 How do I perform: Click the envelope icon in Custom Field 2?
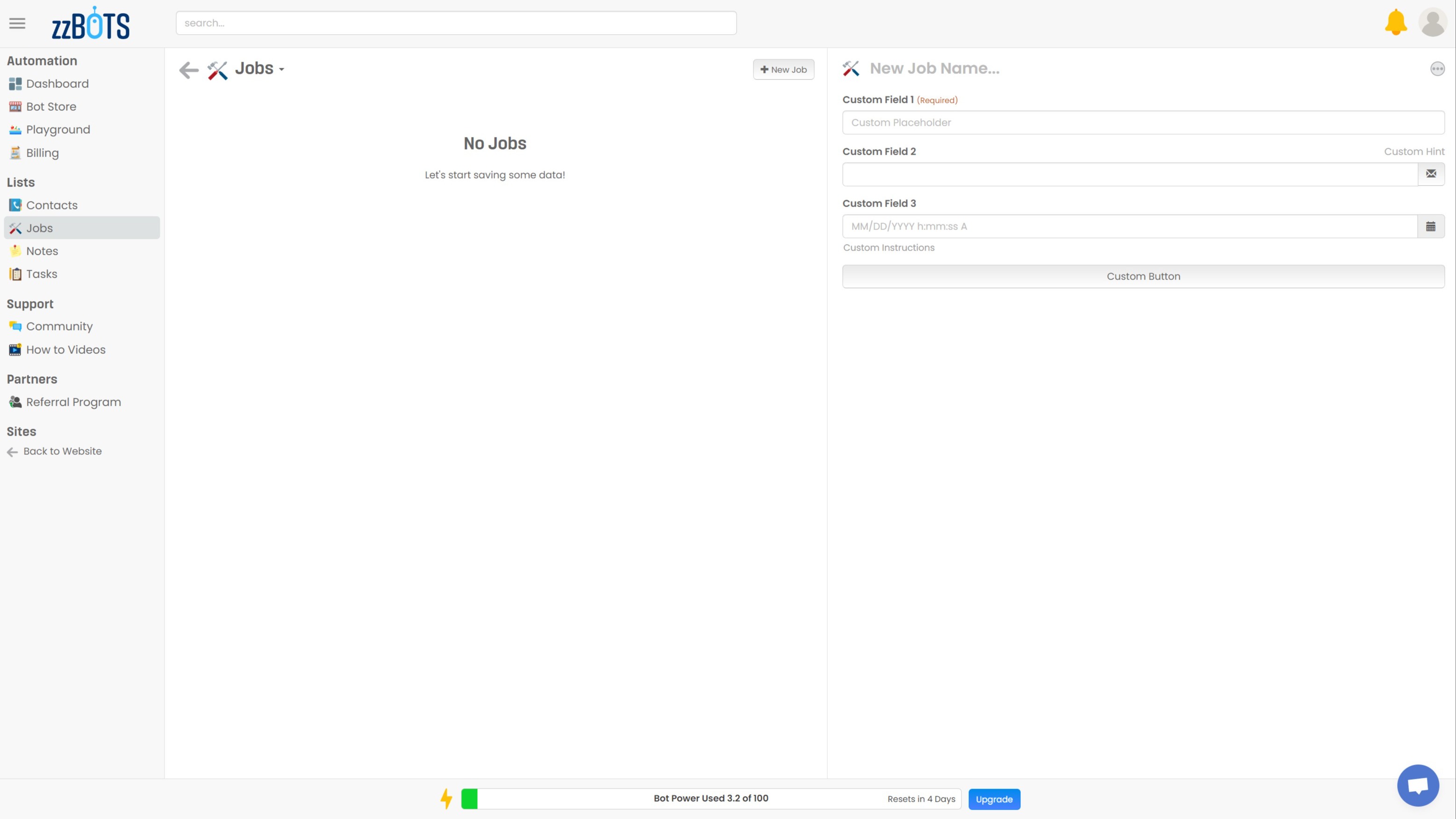(x=1431, y=174)
